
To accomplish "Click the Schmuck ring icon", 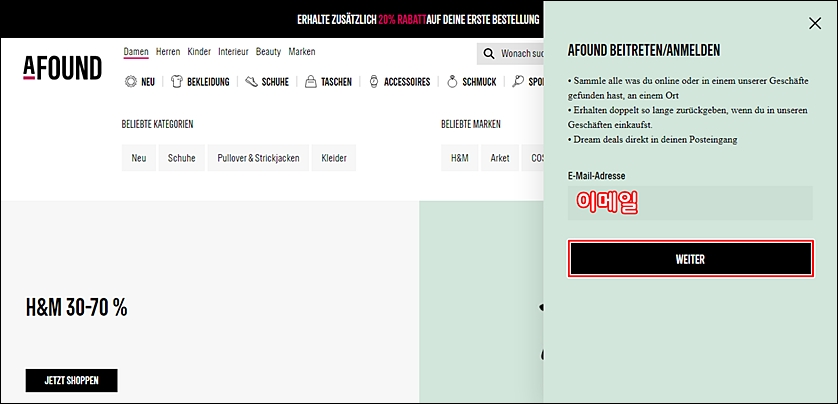I will click(x=452, y=82).
